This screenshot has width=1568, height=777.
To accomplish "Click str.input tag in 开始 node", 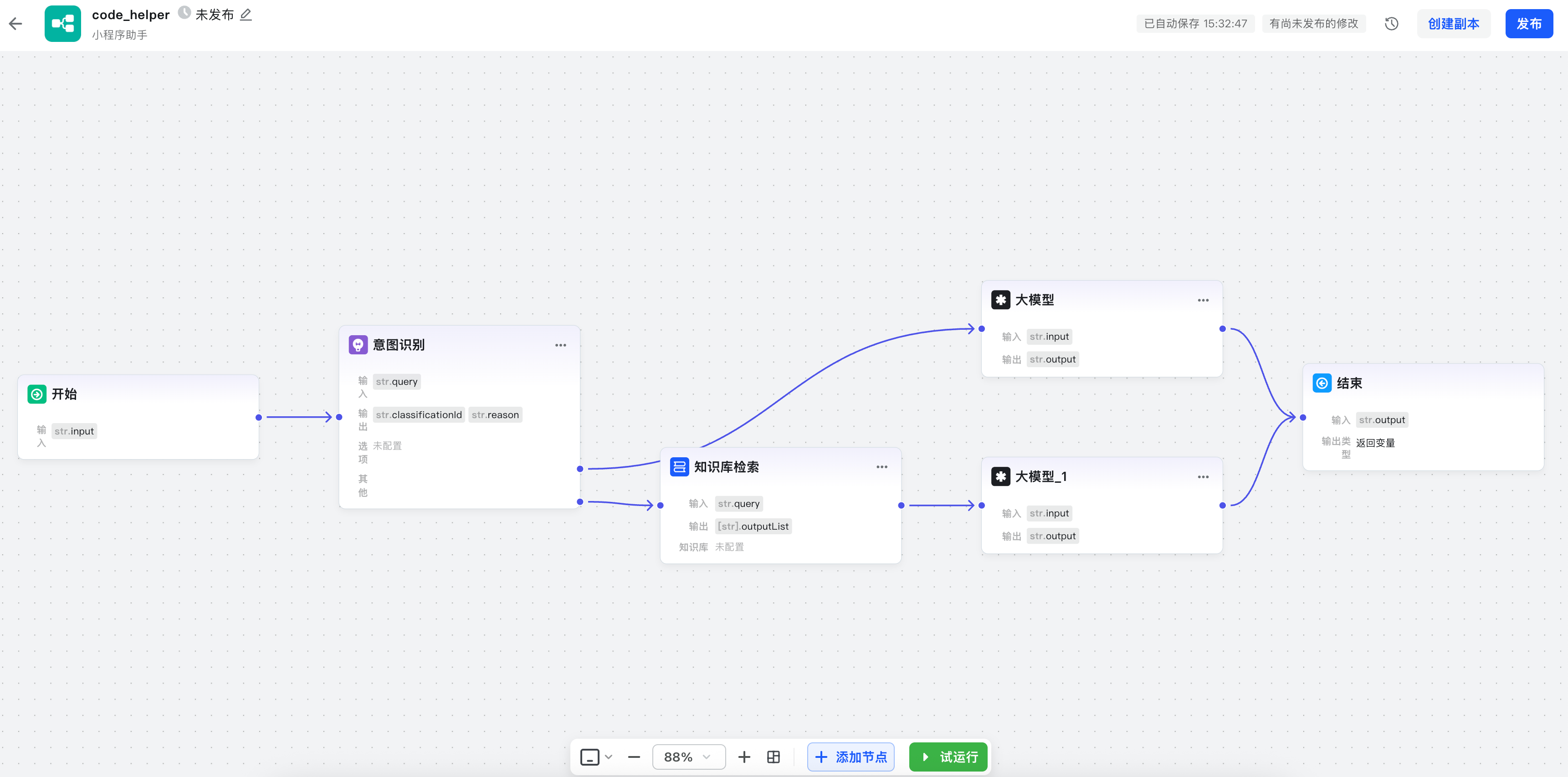I will (74, 431).
